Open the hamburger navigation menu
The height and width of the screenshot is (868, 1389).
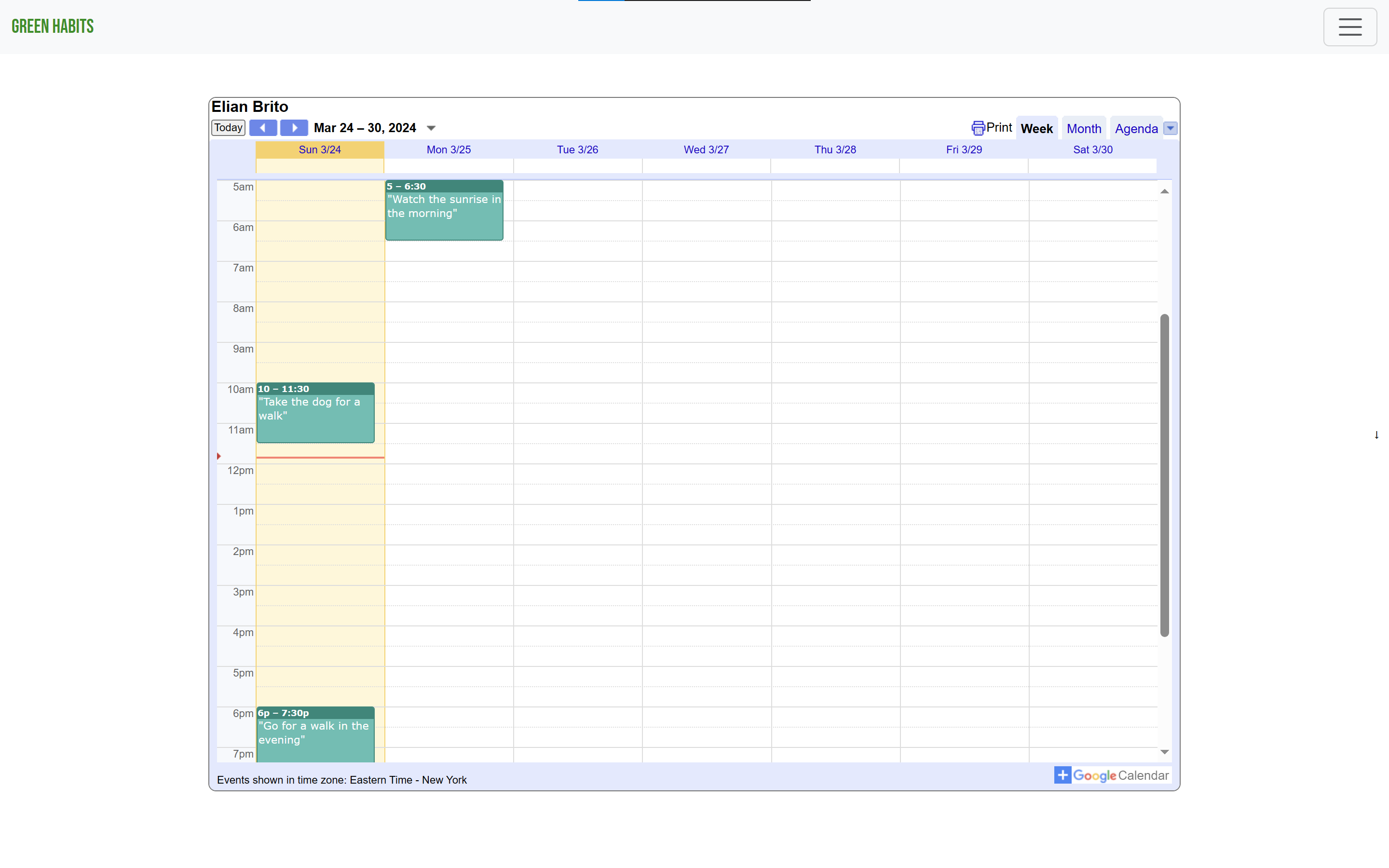tap(1349, 27)
